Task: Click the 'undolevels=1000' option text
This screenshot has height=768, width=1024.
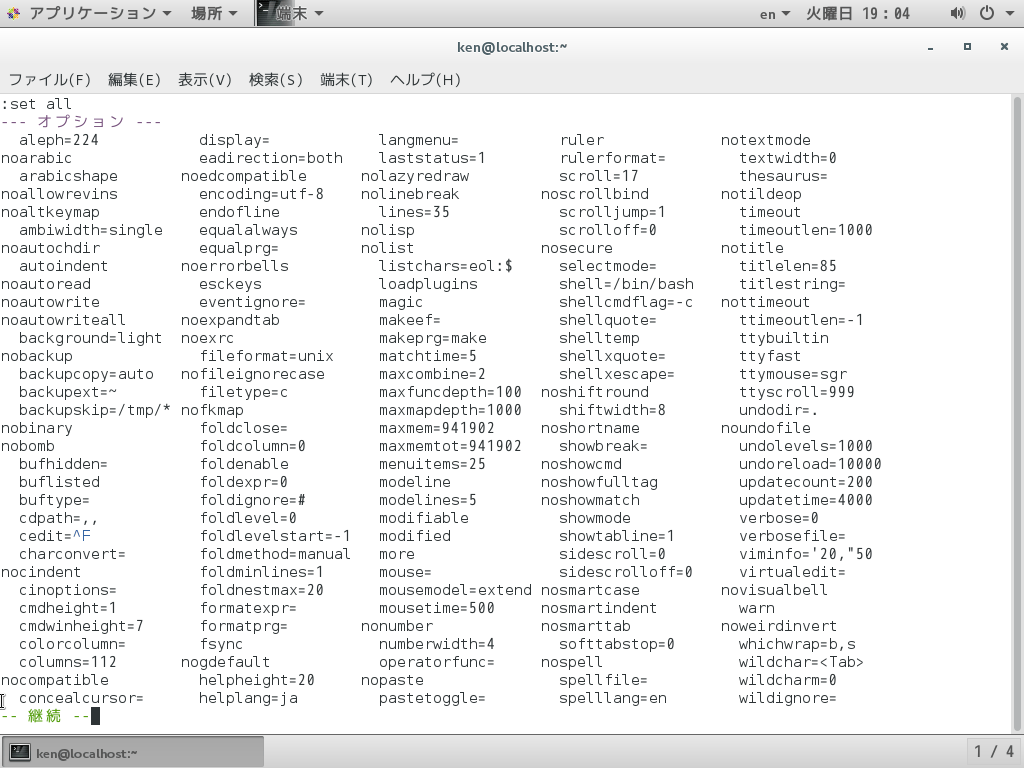Action: pyautogui.click(x=806, y=446)
